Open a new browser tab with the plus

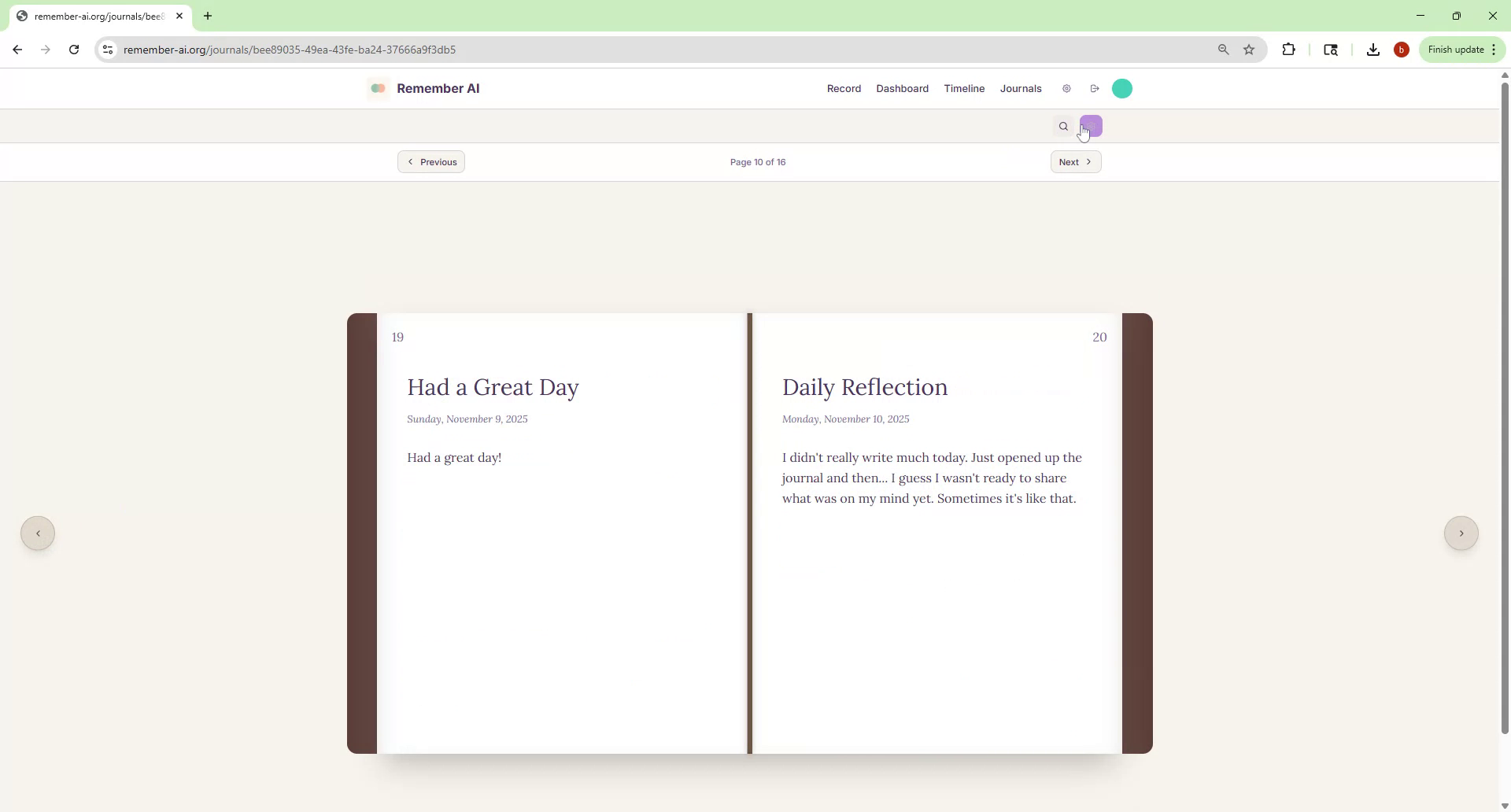pyautogui.click(x=208, y=16)
